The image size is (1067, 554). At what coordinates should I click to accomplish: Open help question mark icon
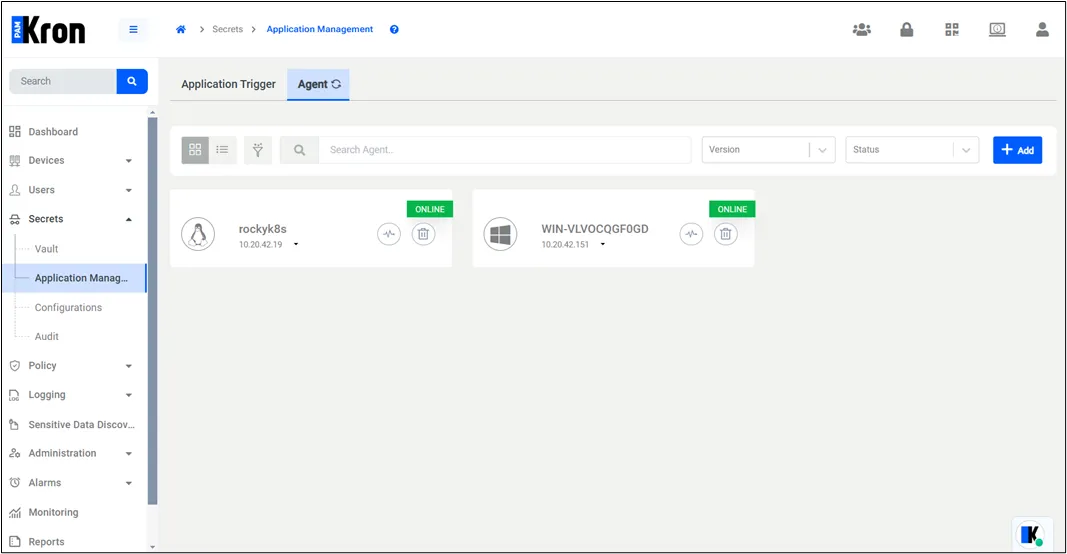pos(394,29)
